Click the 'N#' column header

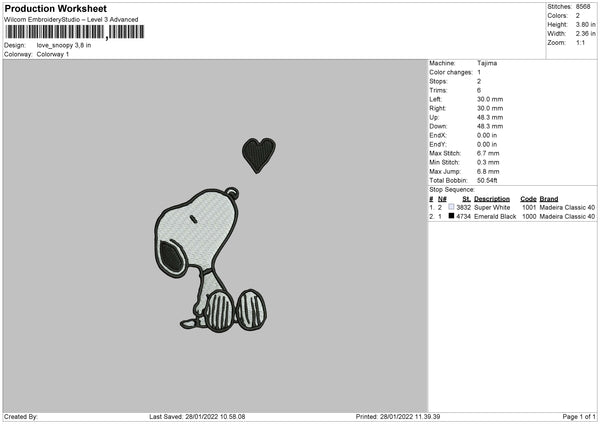pos(442,199)
